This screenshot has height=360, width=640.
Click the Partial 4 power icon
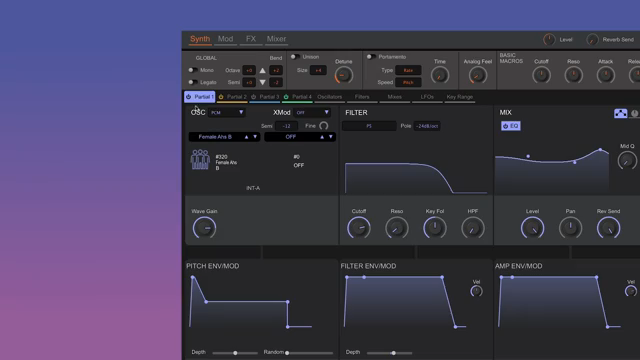[x=286, y=97]
